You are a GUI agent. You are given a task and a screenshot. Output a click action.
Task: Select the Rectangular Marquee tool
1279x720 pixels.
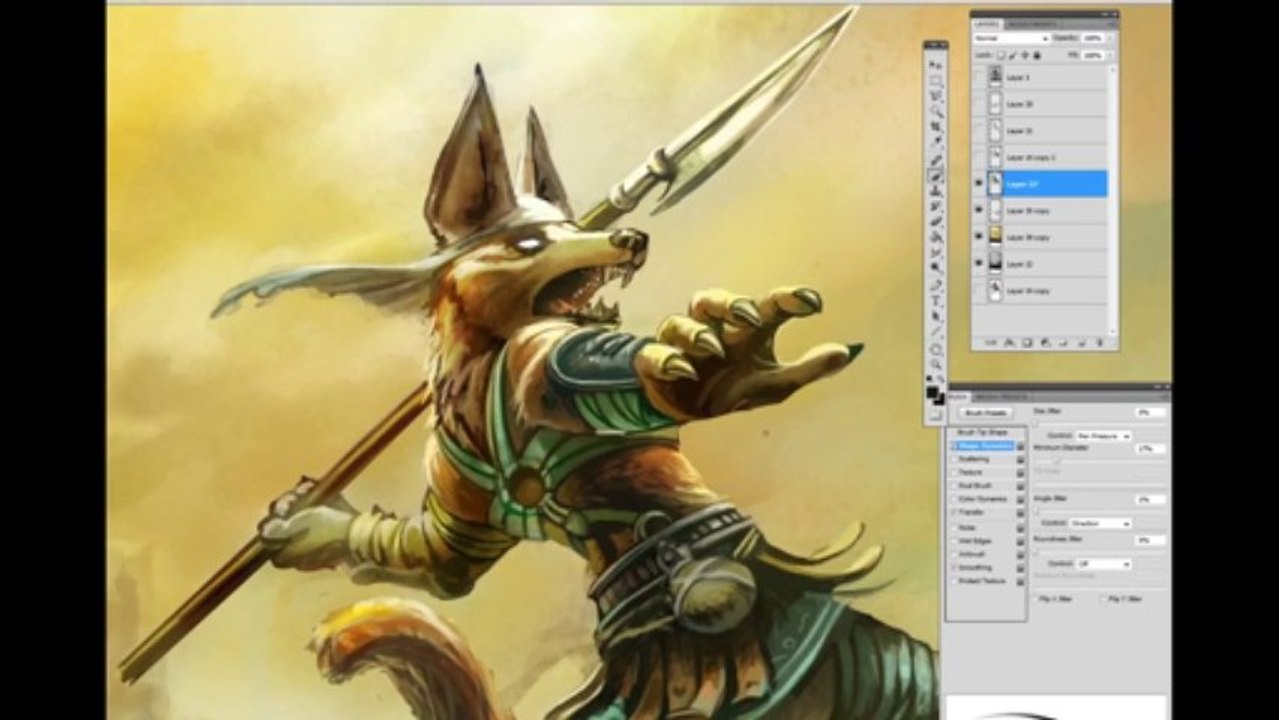935,80
